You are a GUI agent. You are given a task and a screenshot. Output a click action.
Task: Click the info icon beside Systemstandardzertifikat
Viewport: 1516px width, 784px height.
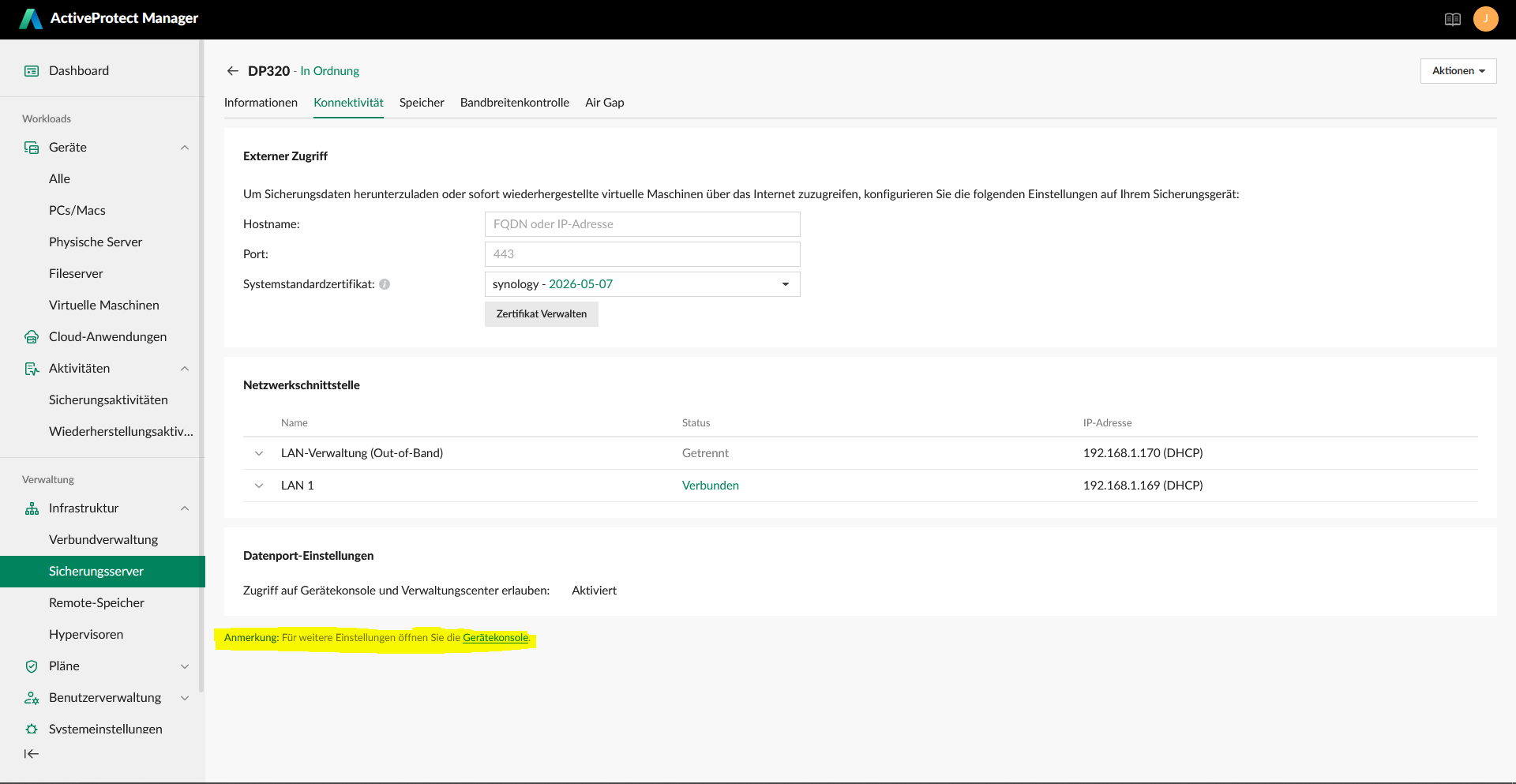[x=385, y=284]
